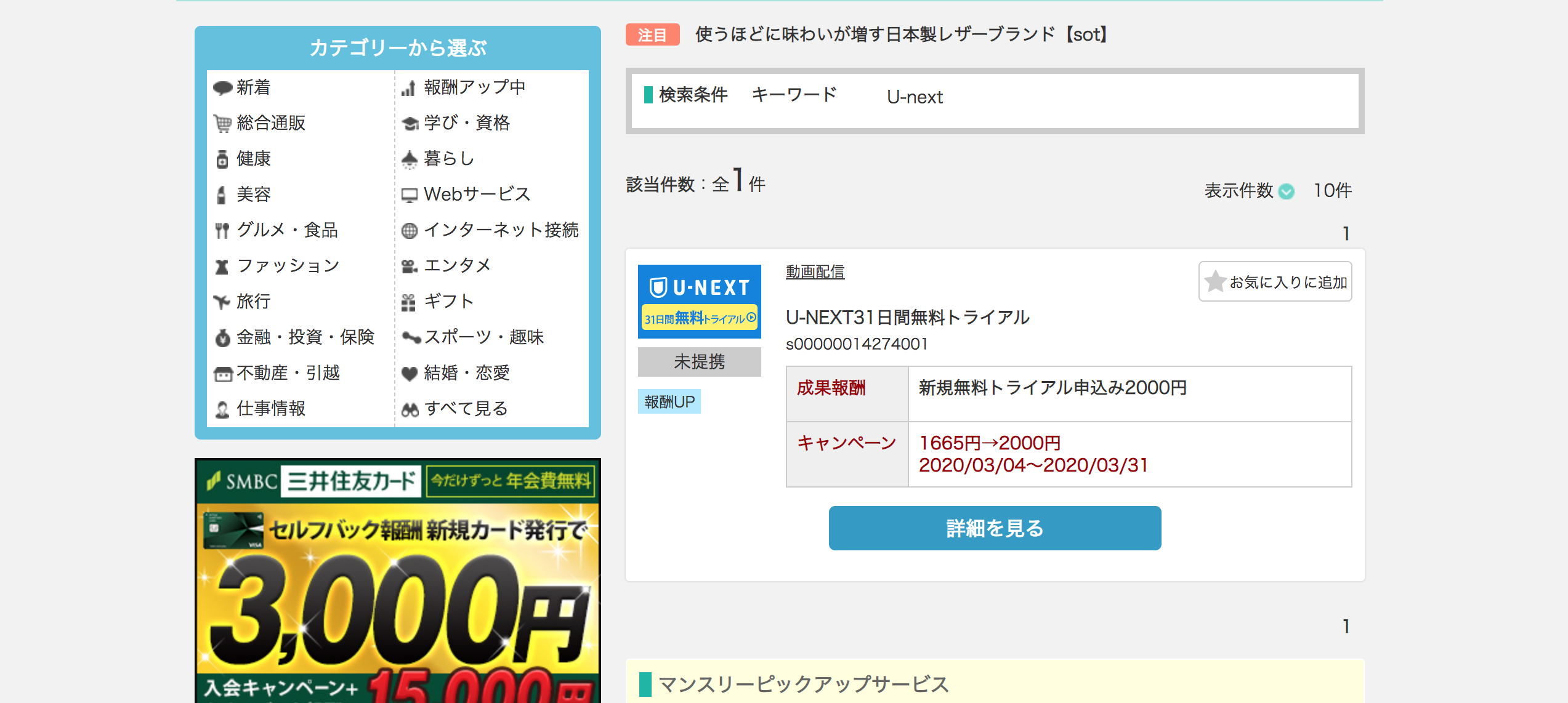Open the 暮らし category link
The width and height of the screenshot is (1568, 703).
click(x=449, y=158)
